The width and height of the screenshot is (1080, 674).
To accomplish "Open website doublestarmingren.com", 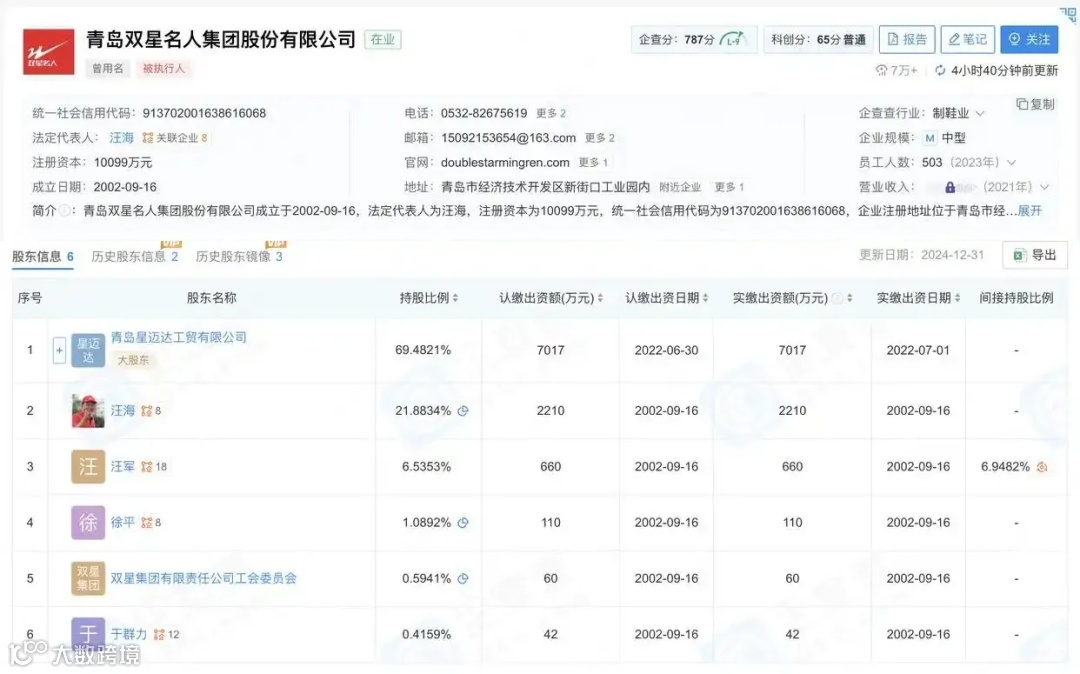I will pos(505,162).
